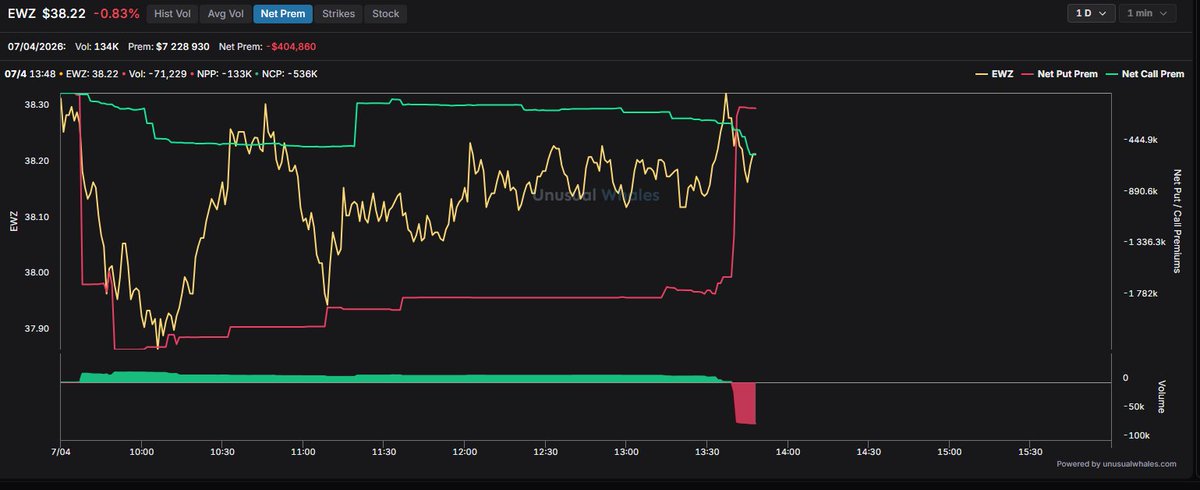Screen dimensions: 1200x490
Task: Open the Stock tab
Action: click(385, 14)
